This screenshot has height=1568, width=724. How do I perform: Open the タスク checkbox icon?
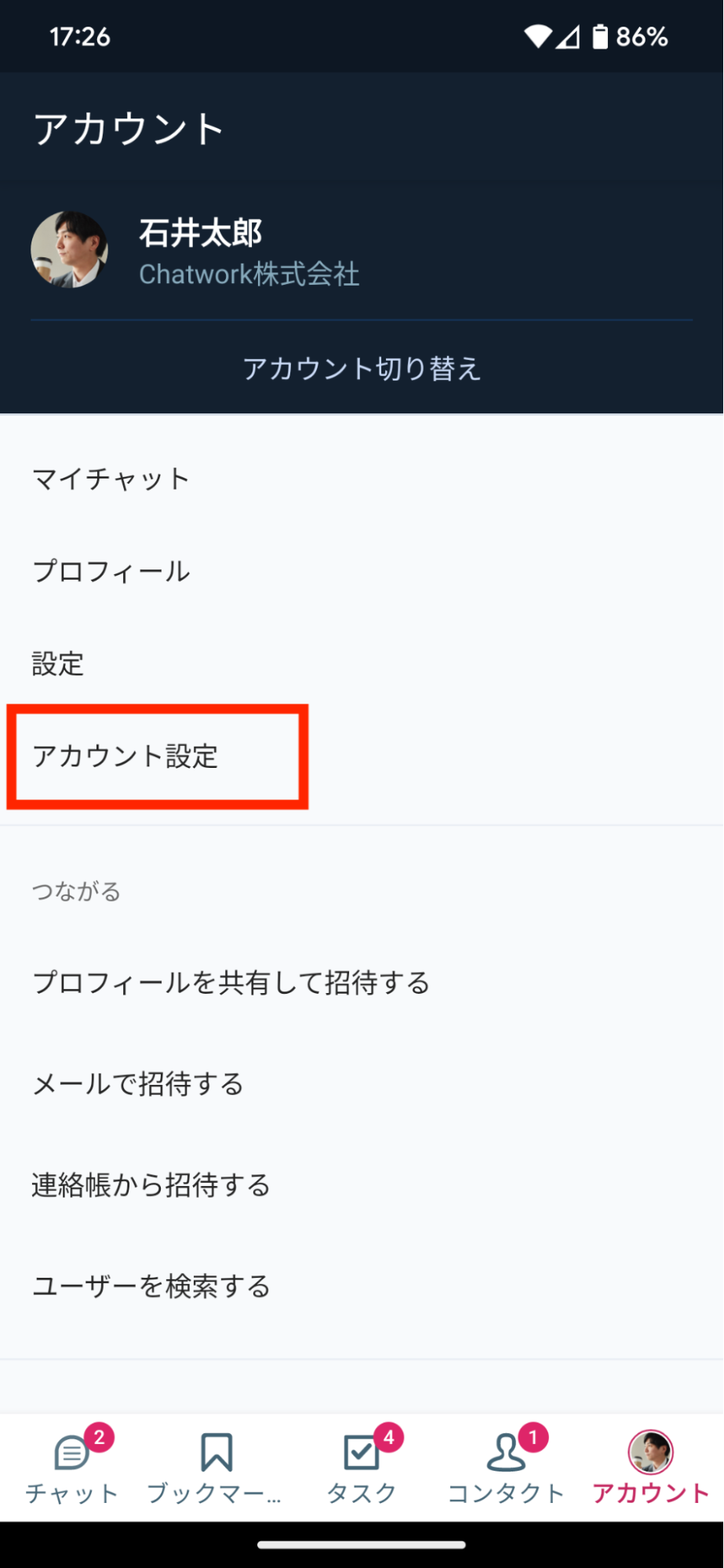click(362, 1452)
